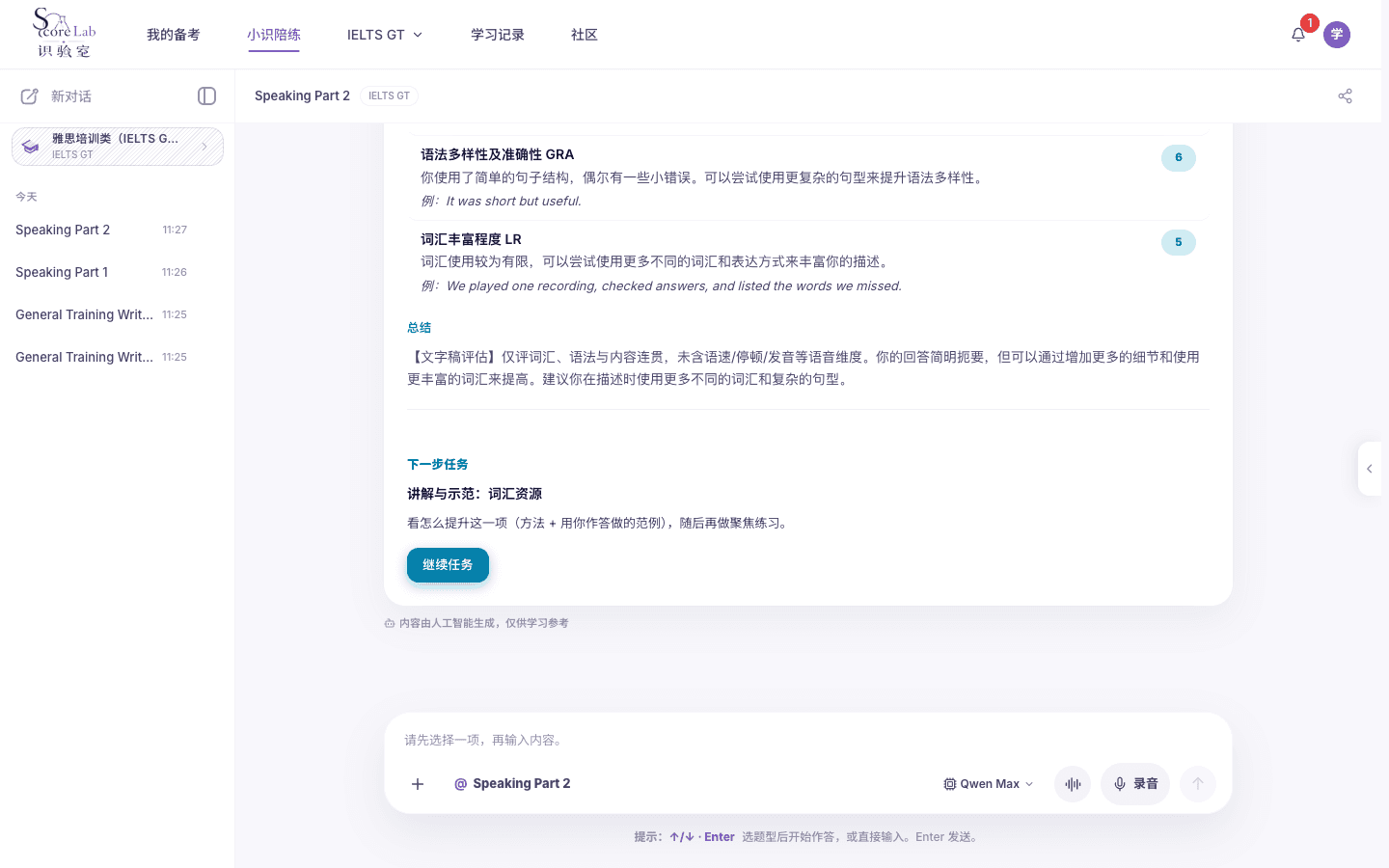Screen dimensions: 1389x868
Task: Toggle the sidebar panel icon
Action: tap(207, 95)
